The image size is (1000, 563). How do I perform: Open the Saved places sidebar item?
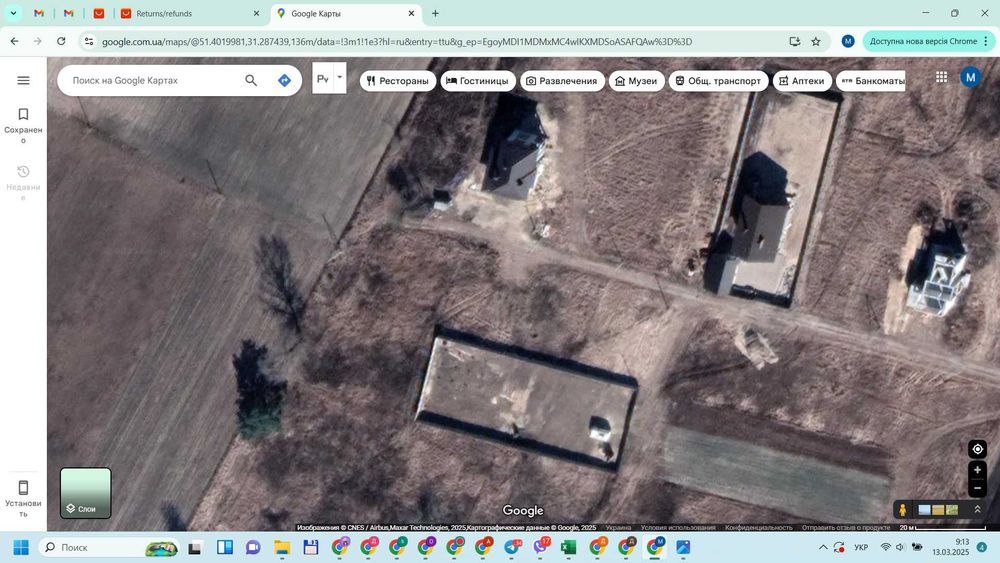pyautogui.click(x=24, y=125)
